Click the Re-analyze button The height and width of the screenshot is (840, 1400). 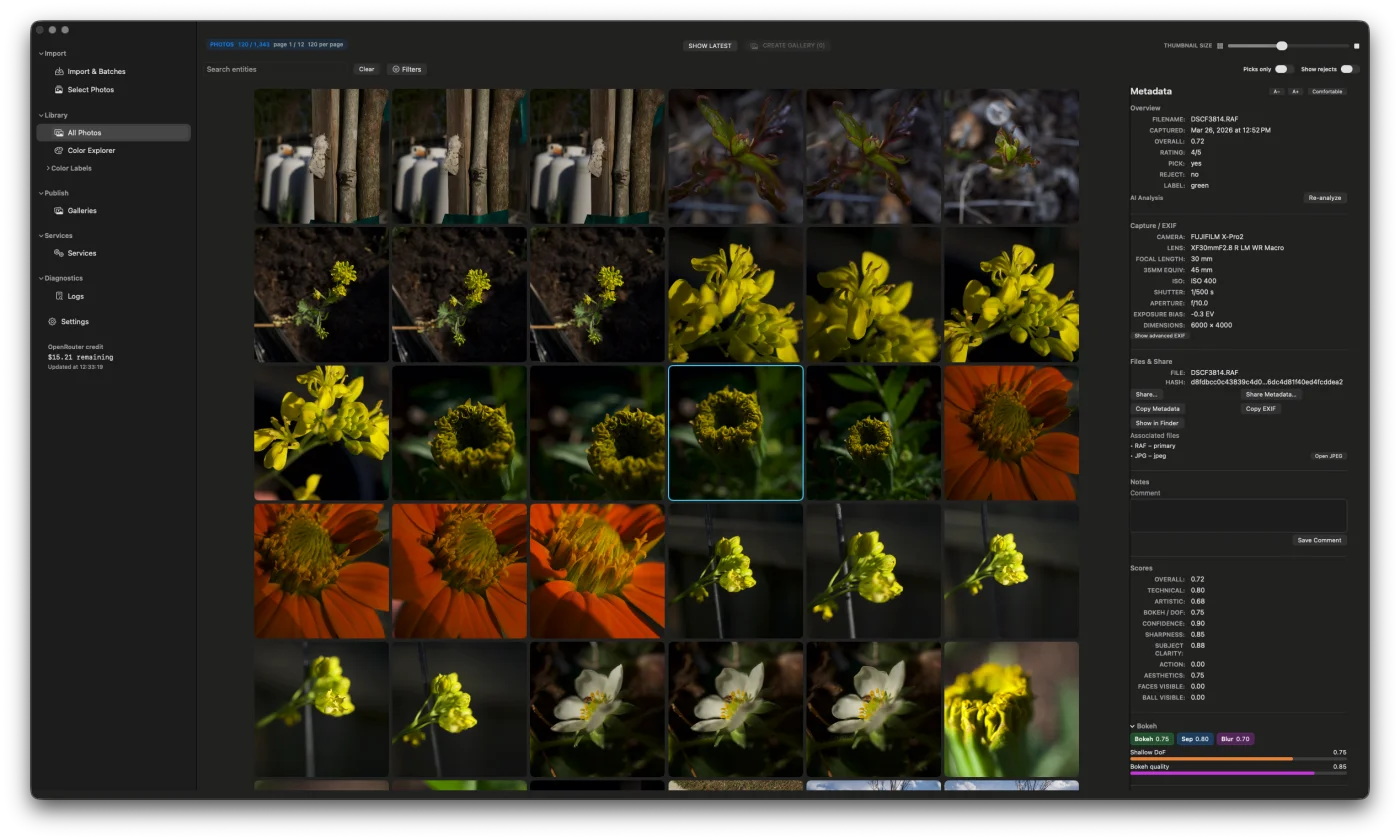[x=1325, y=197]
